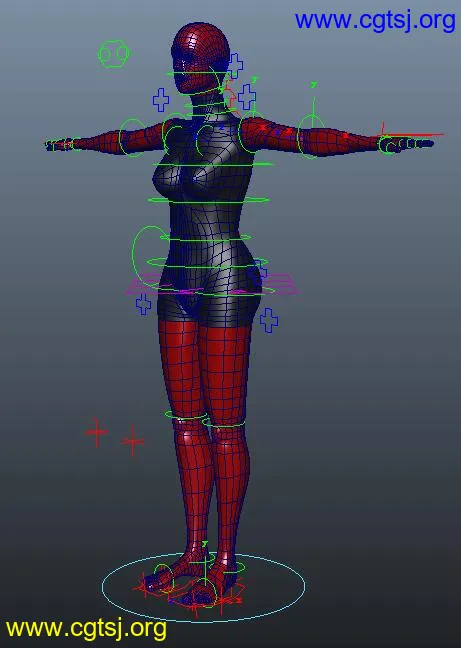Viewport: 461px width, 648px height.
Task: Pick the blue cross control above the raised shoulder
Action: click(247, 97)
